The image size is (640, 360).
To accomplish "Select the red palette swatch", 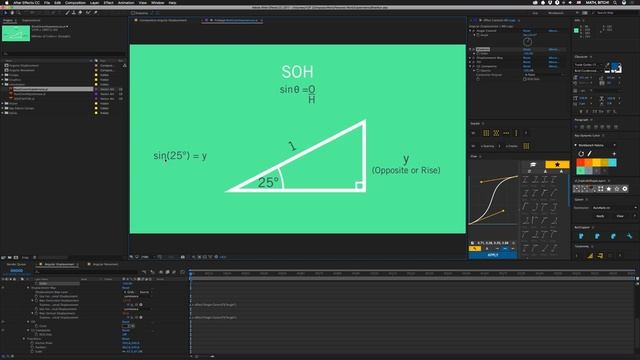I will point(580,163).
